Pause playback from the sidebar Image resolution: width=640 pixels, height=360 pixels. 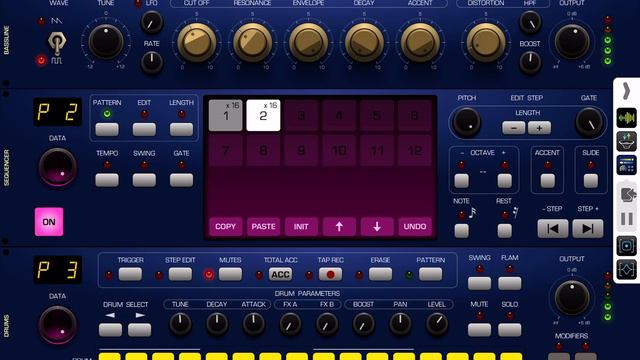pos(627,219)
